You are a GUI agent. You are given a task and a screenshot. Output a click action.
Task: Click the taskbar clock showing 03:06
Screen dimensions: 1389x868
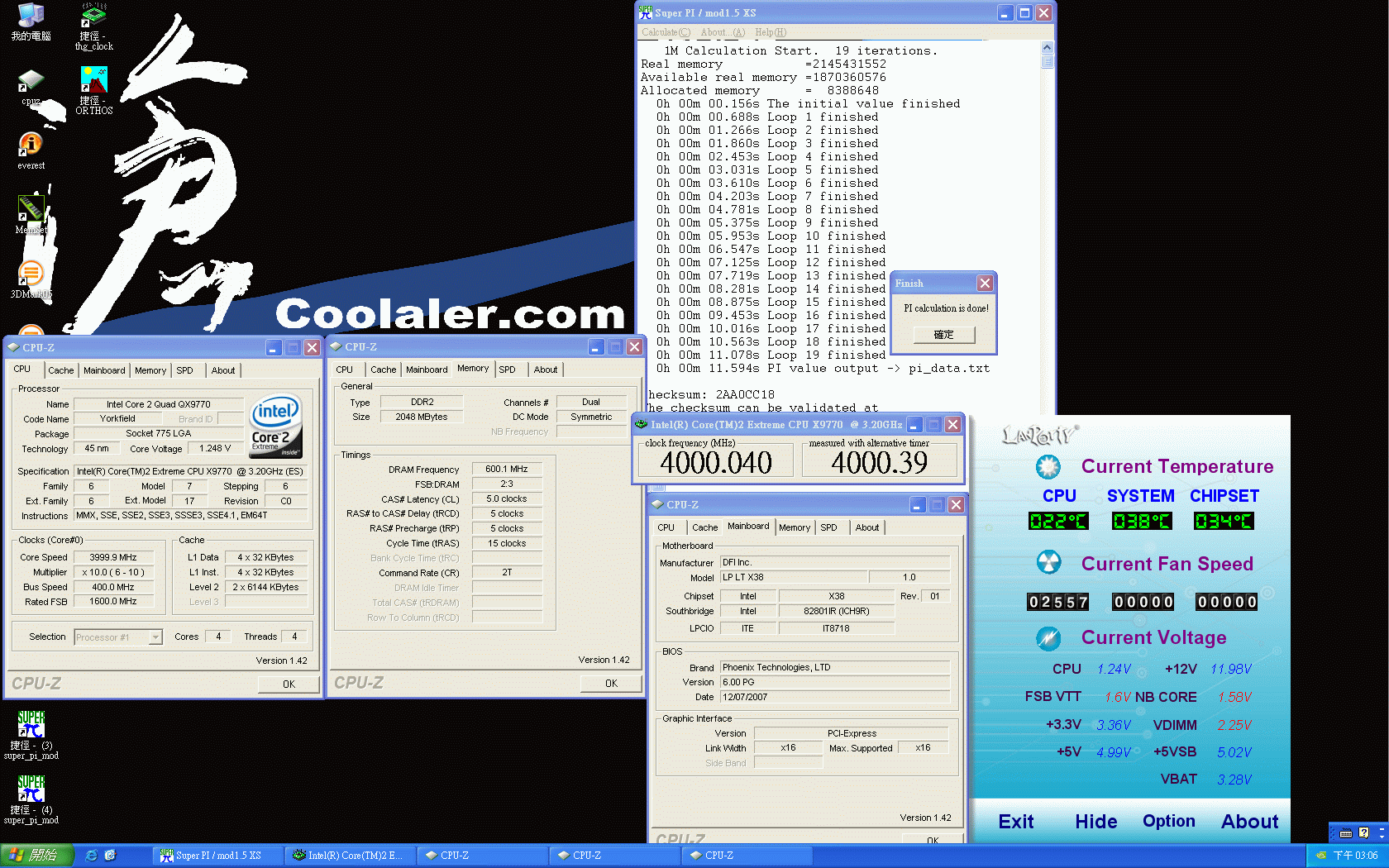(x=1355, y=856)
